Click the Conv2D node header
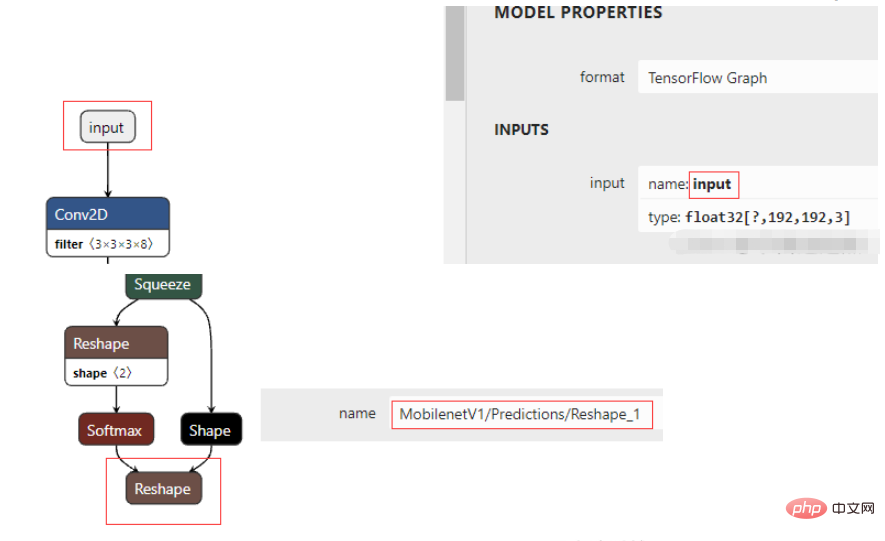The image size is (885, 541). point(108,214)
